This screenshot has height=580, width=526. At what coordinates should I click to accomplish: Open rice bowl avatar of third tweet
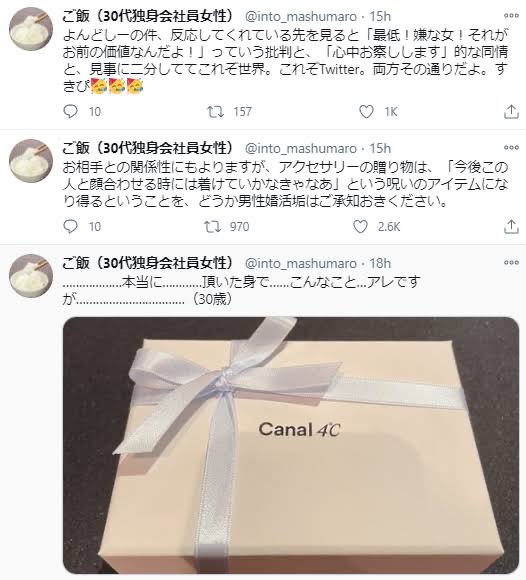coord(31,276)
